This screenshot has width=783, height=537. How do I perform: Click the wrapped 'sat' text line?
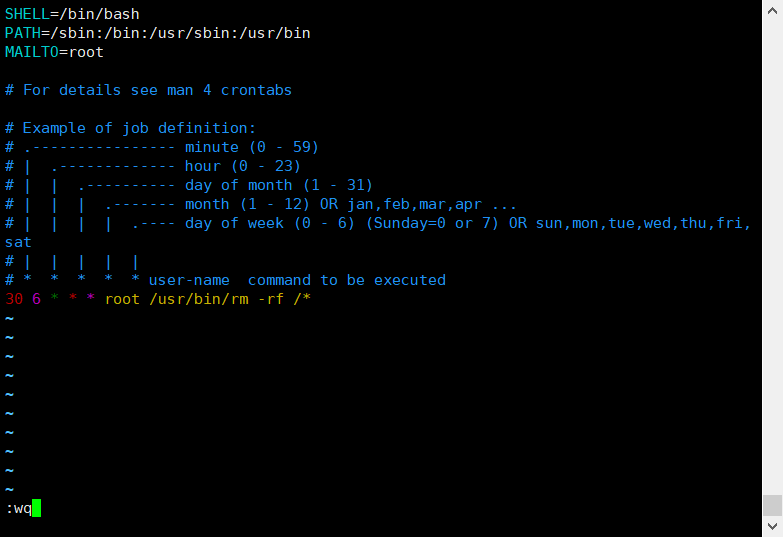coord(18,242)
